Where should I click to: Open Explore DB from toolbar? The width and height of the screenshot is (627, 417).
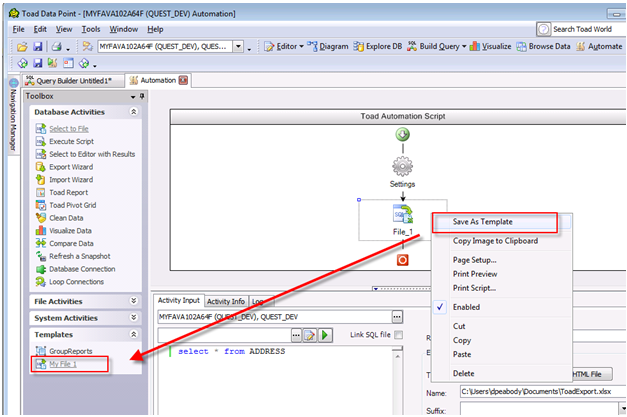pyautogui.click(x=378, y=46)
